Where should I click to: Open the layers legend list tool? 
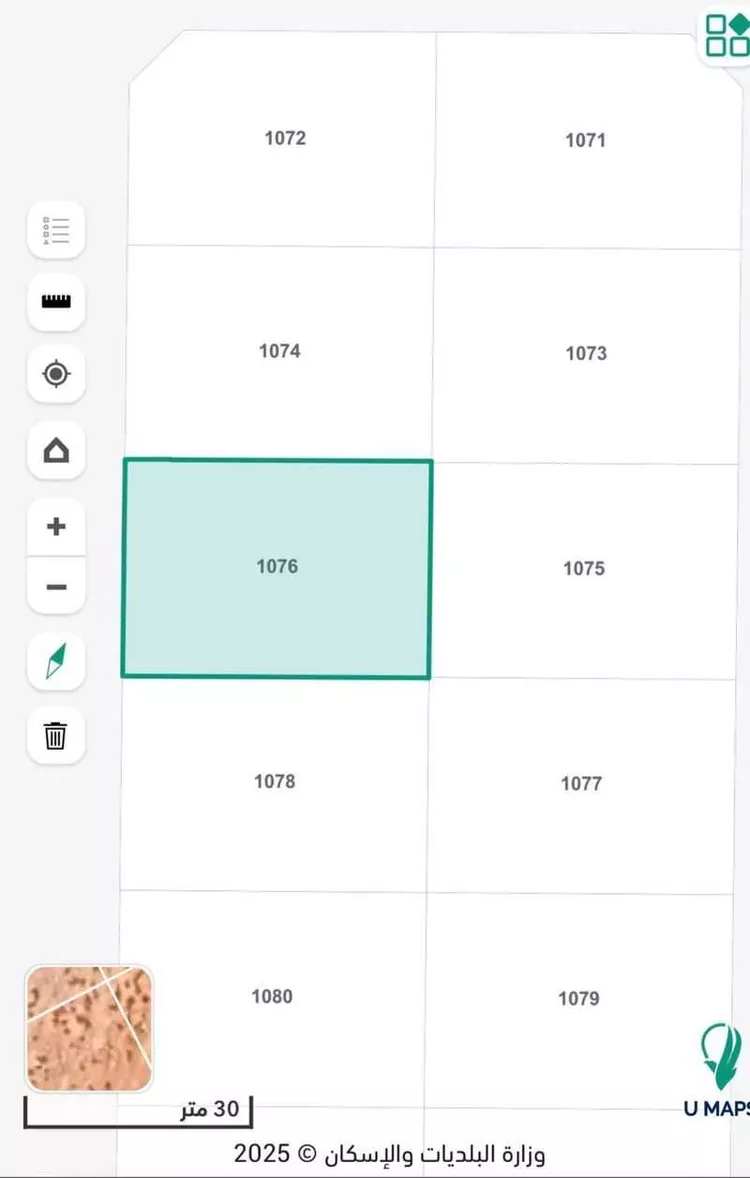coord(56,230)
